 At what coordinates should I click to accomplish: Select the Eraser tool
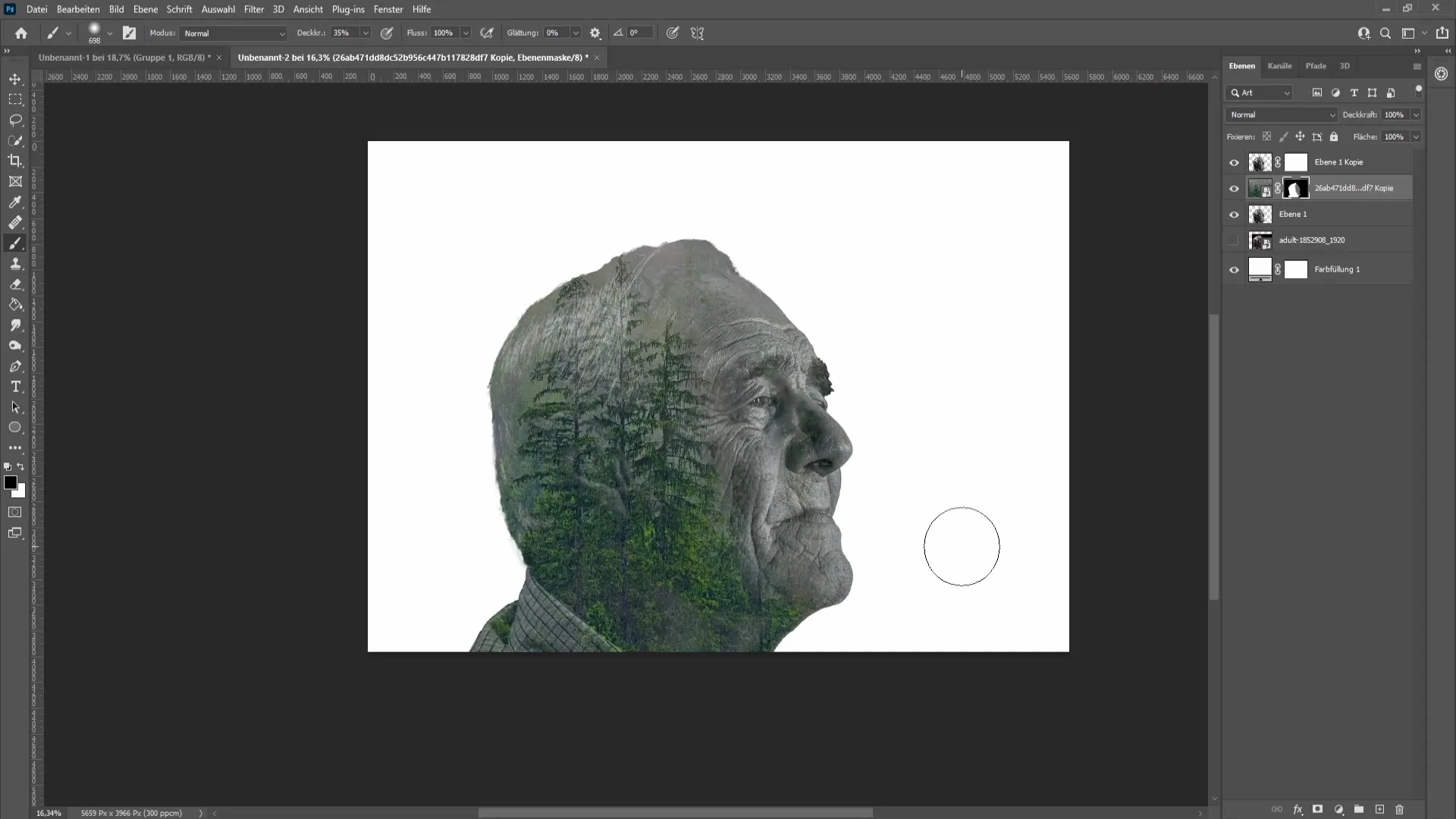click(x=15, y=283)
